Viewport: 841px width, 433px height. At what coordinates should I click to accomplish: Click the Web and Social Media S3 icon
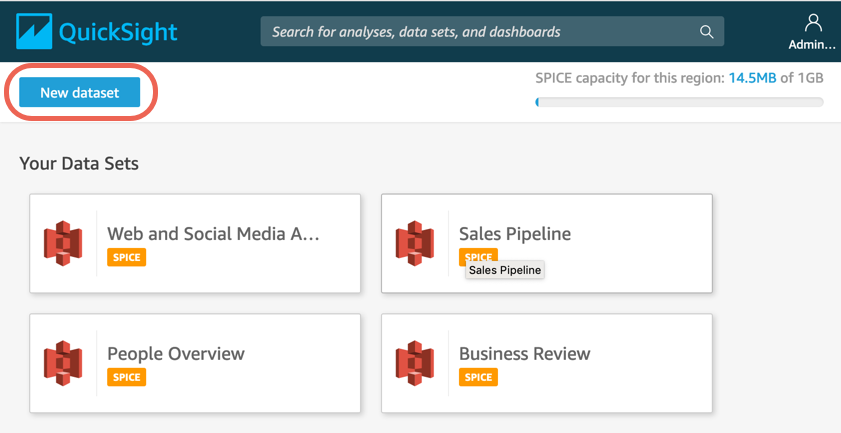pyautogui.click(x=62, y=244)
